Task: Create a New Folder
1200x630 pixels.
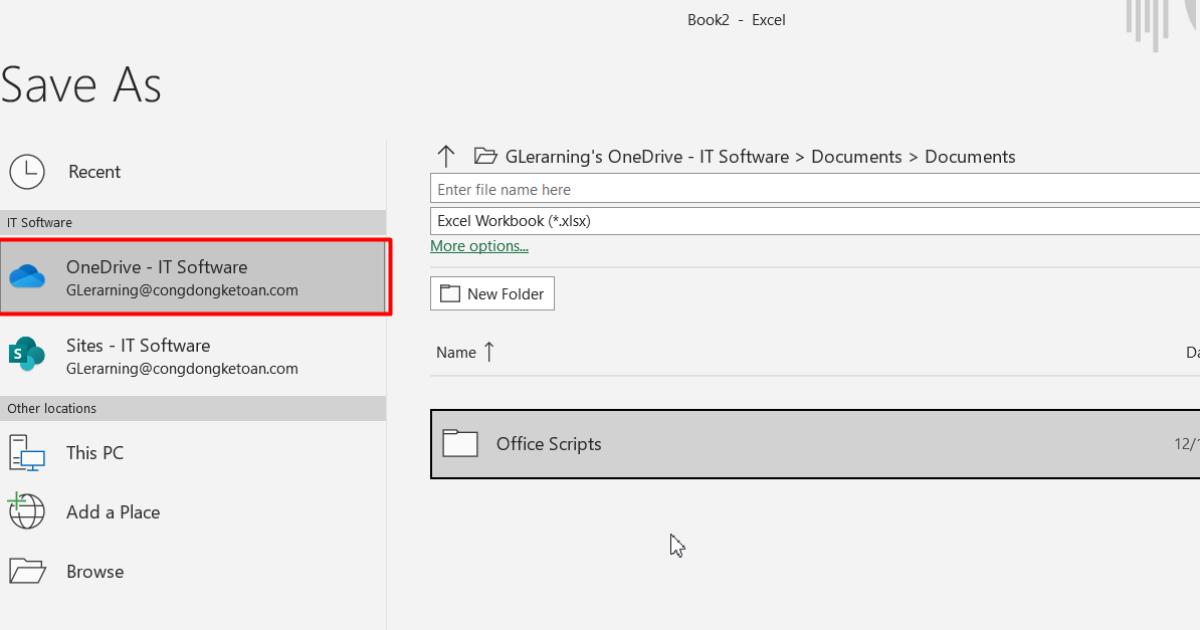Action: click(x=492, y=293)
